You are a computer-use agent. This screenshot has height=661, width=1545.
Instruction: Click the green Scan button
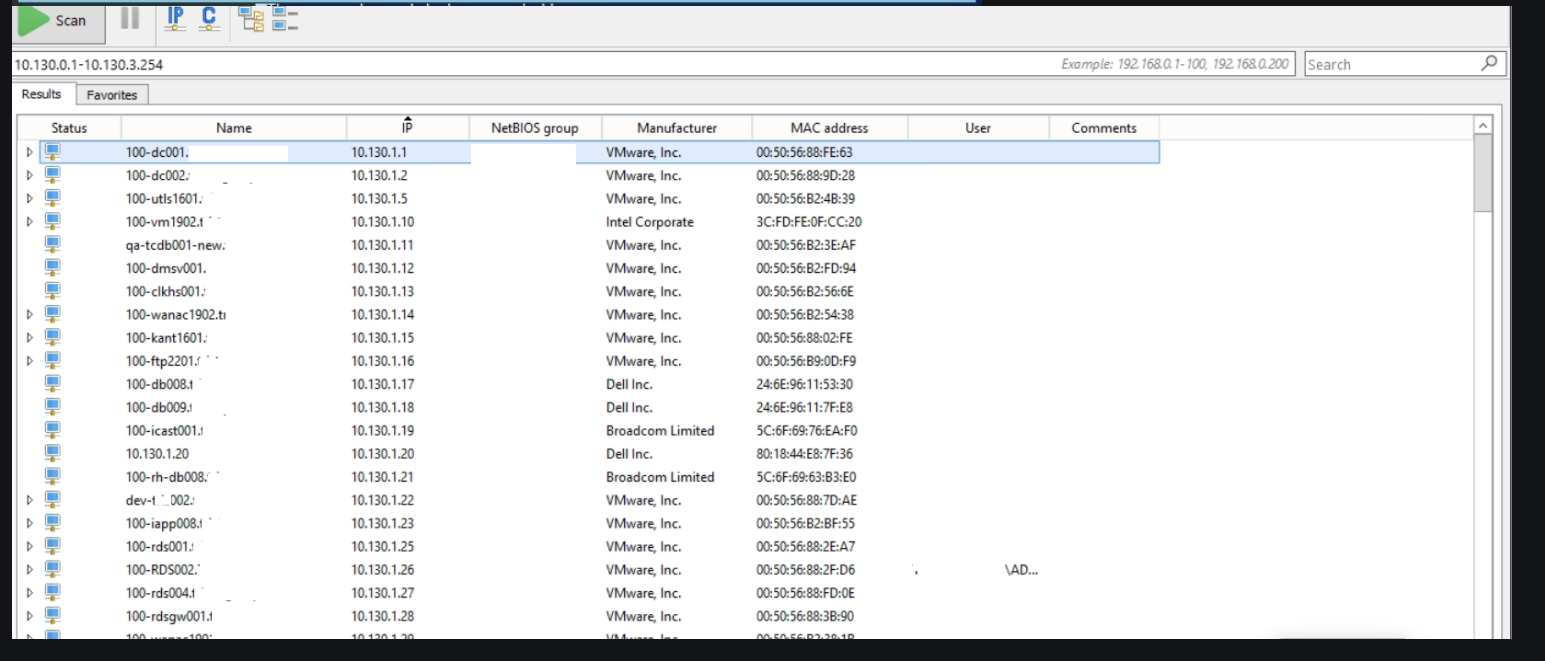coord(57,21)
